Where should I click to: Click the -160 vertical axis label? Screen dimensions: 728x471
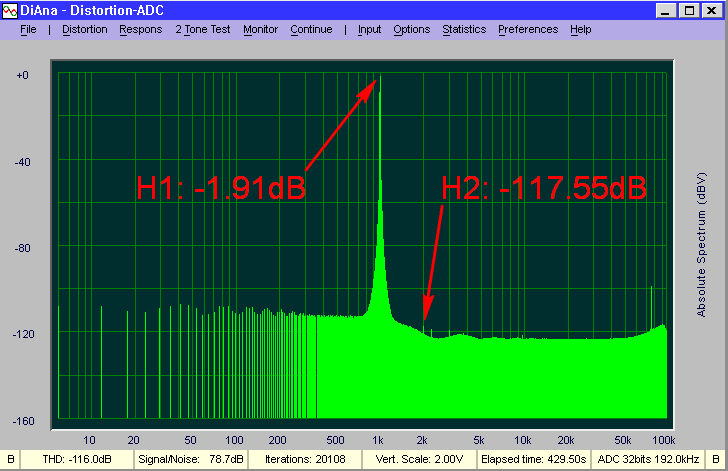24,421
